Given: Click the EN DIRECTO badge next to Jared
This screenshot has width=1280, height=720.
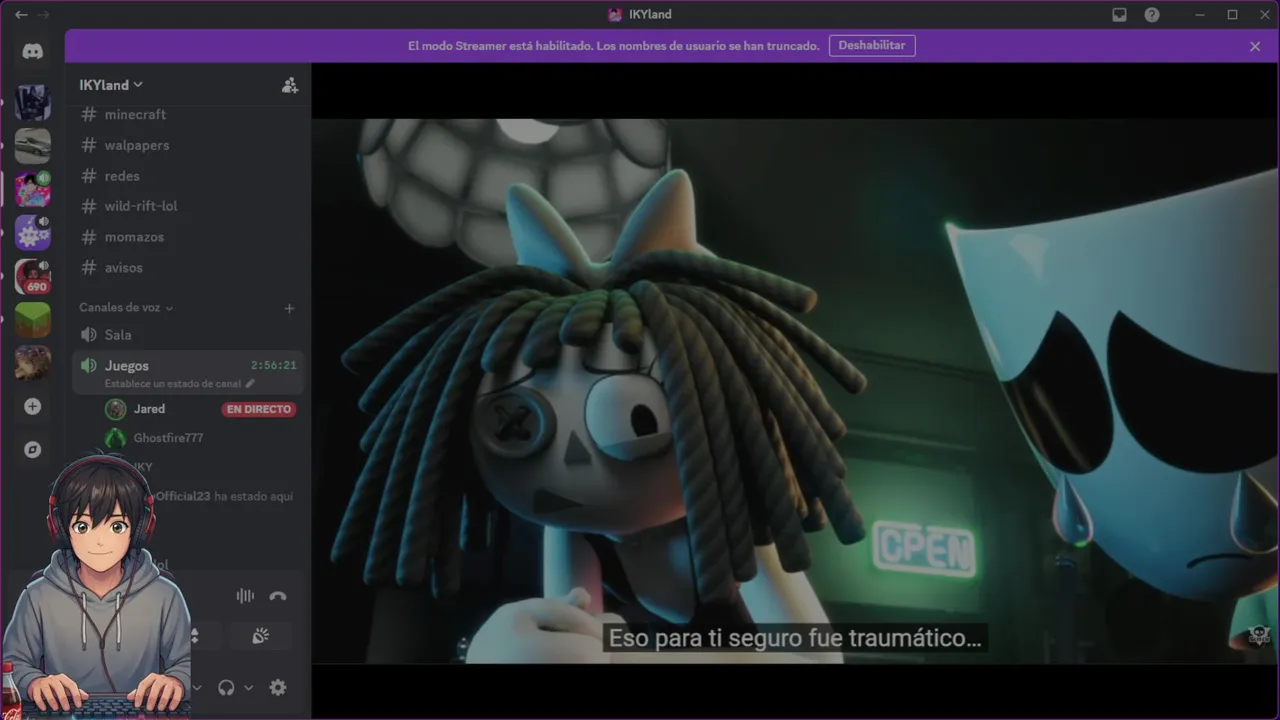Looking at the screenshot, I should (x=259, y=409).
